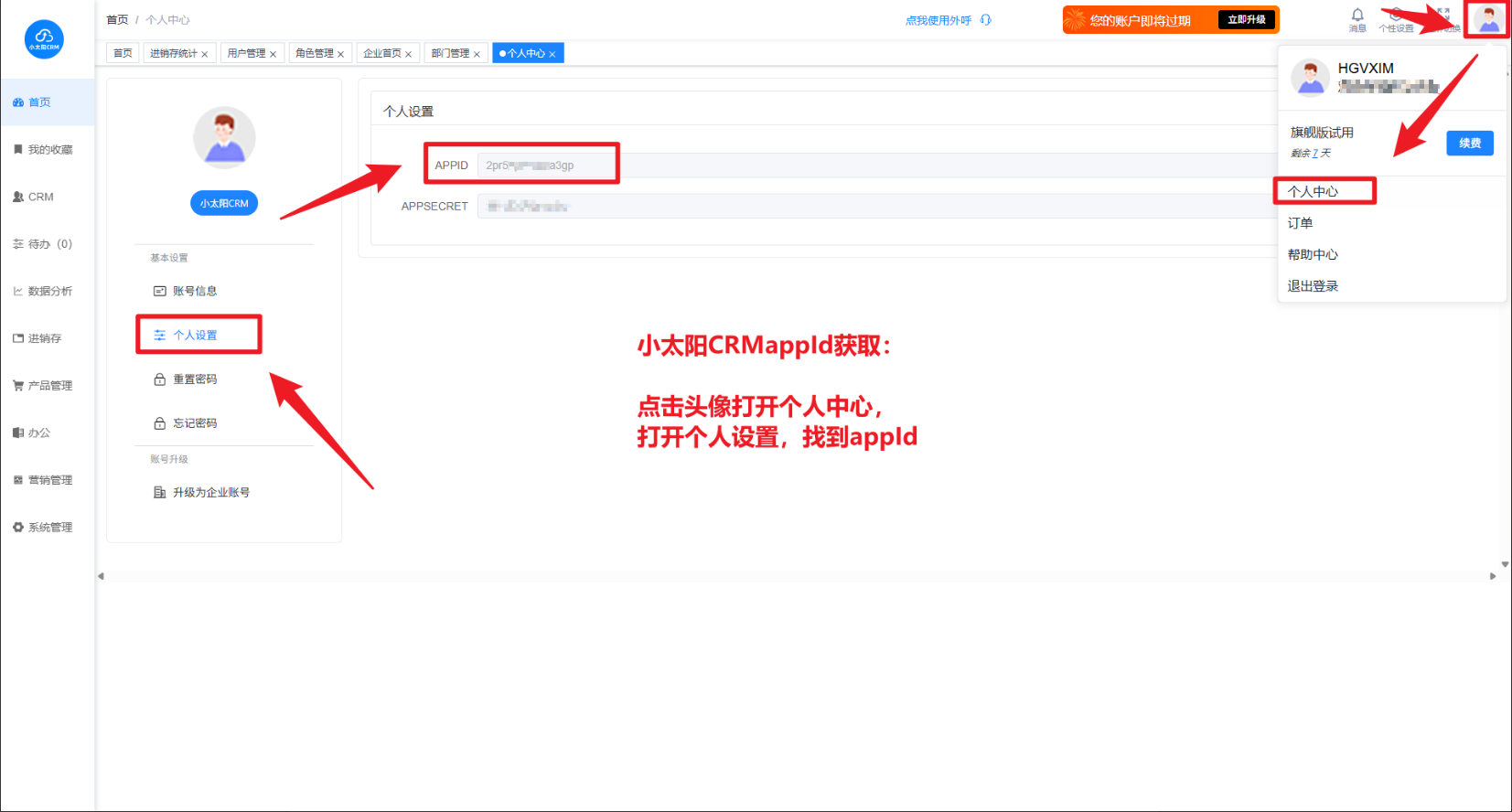Open the CRM sidebar menu
The image size is (1512, 812).
point(48,197)
